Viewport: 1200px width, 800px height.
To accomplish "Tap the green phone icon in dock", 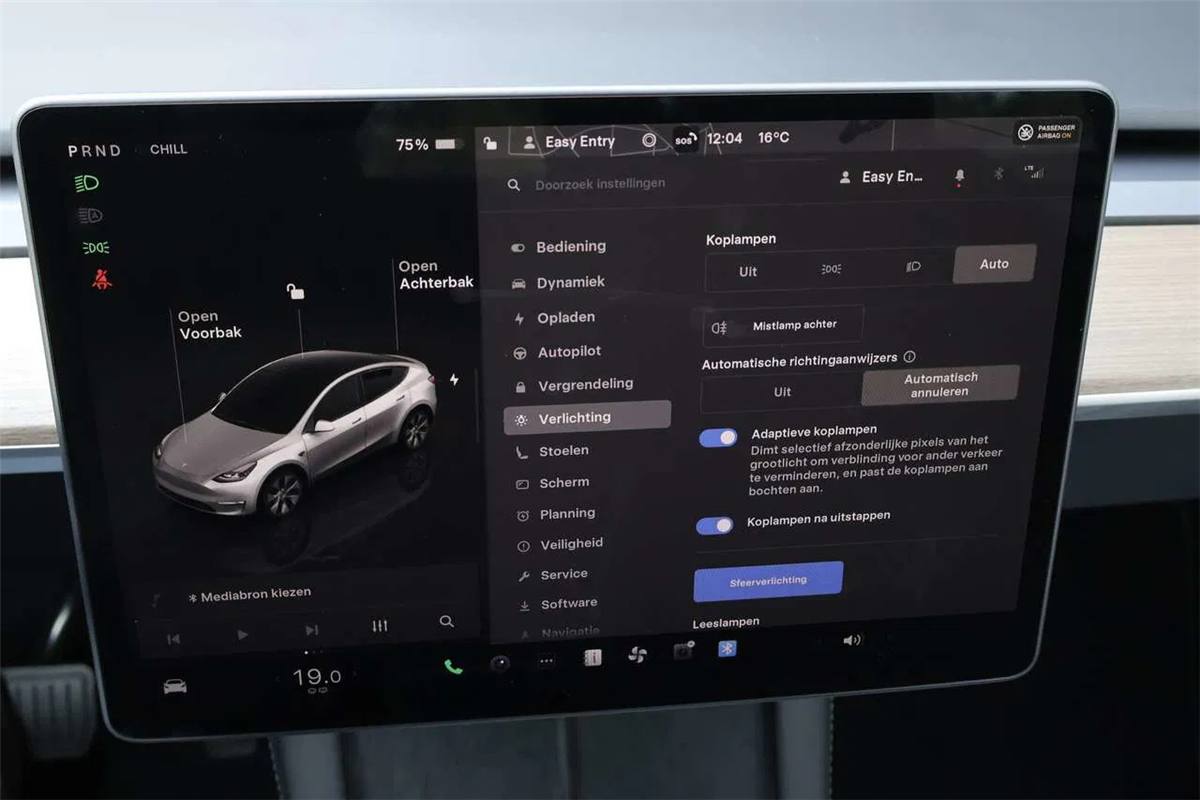I will [453, 667].
